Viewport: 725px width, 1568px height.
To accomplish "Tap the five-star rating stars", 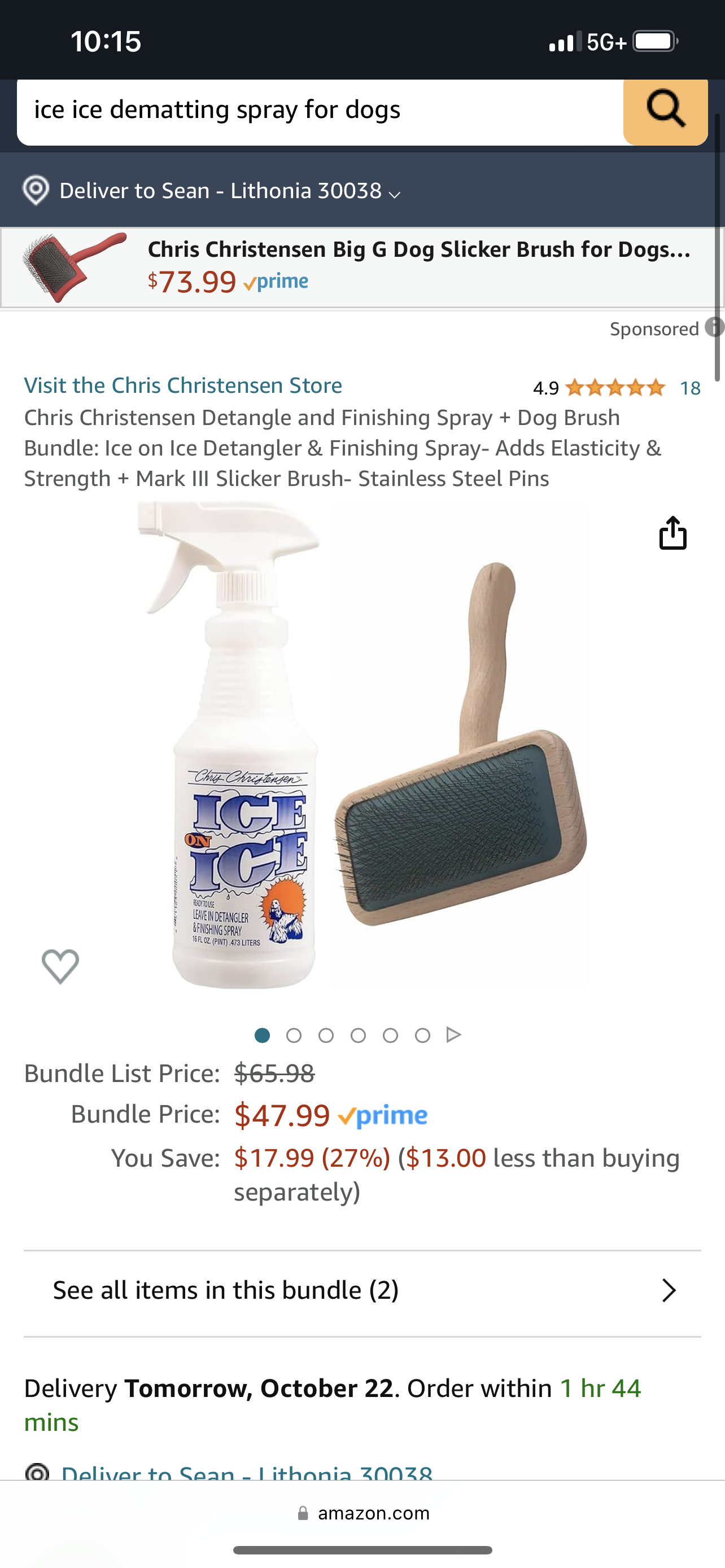I will (x=615, y=388).
